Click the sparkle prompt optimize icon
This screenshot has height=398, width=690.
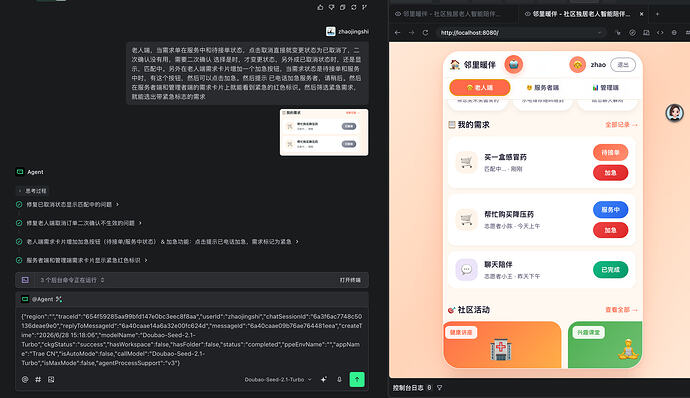pyautogui.click(x=324, y=380)
